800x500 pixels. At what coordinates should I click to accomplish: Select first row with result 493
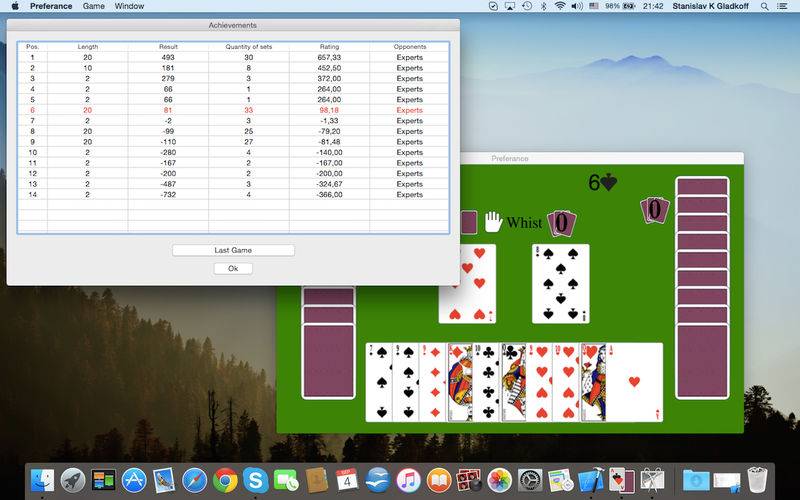(233, 58)
